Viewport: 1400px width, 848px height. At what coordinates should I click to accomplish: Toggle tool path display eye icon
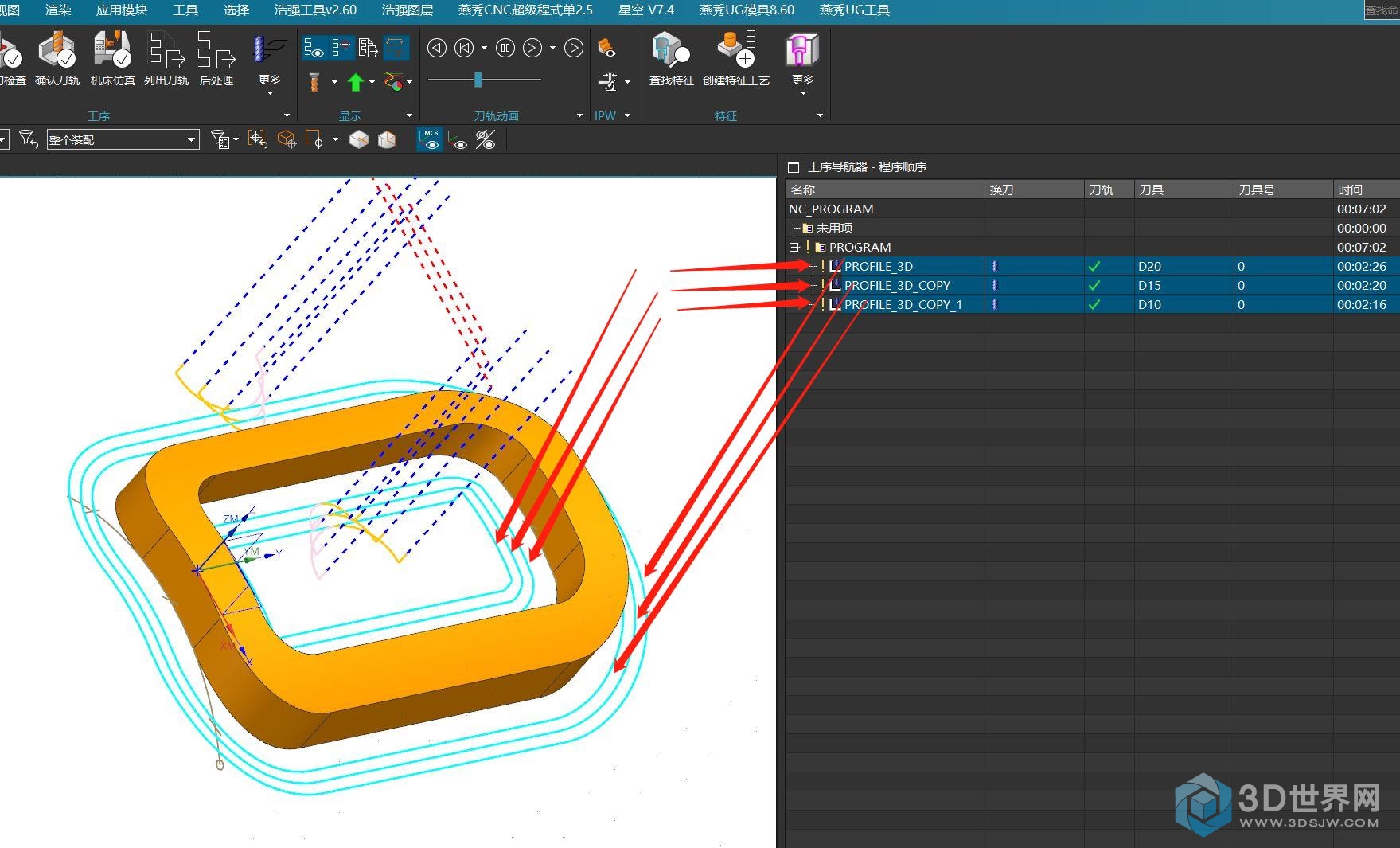[314, 49]
